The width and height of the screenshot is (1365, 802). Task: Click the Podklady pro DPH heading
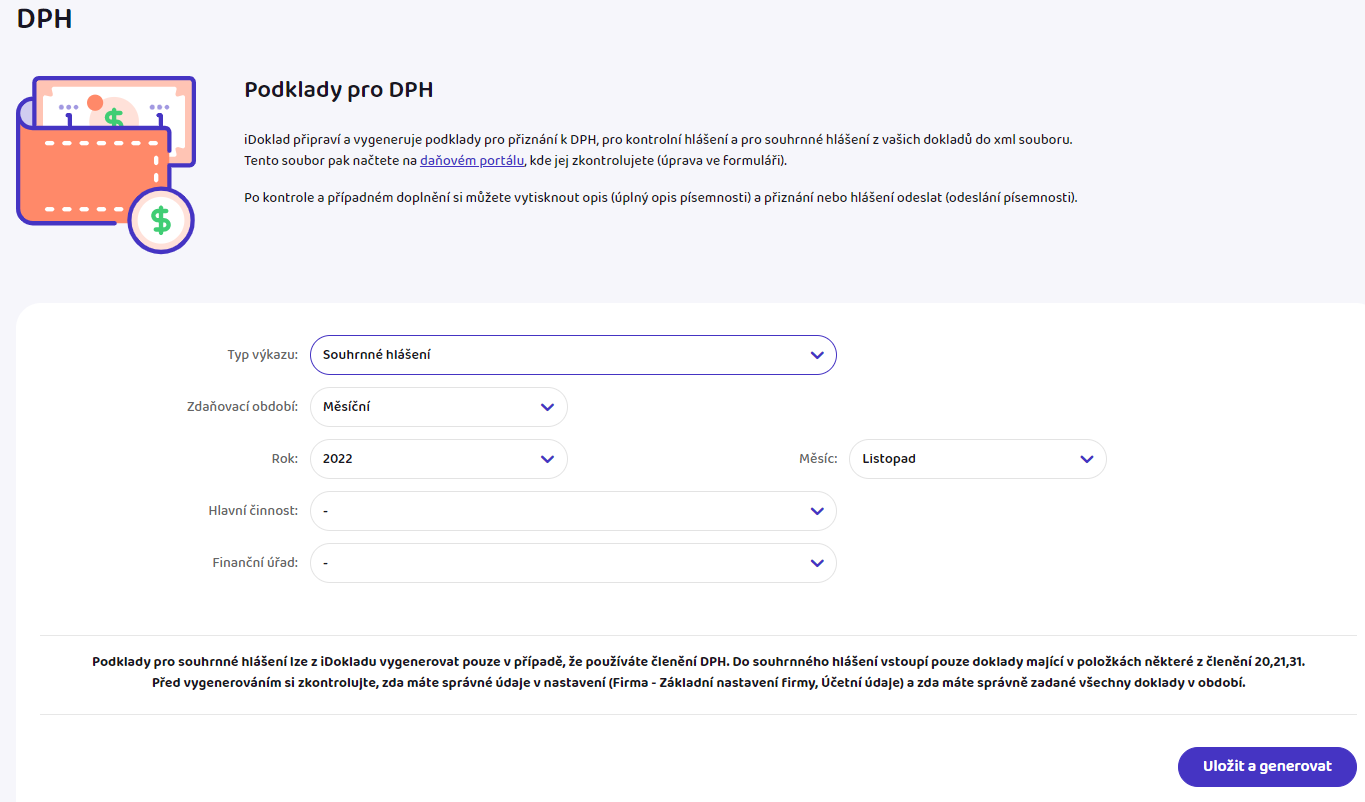pos(339,90)
